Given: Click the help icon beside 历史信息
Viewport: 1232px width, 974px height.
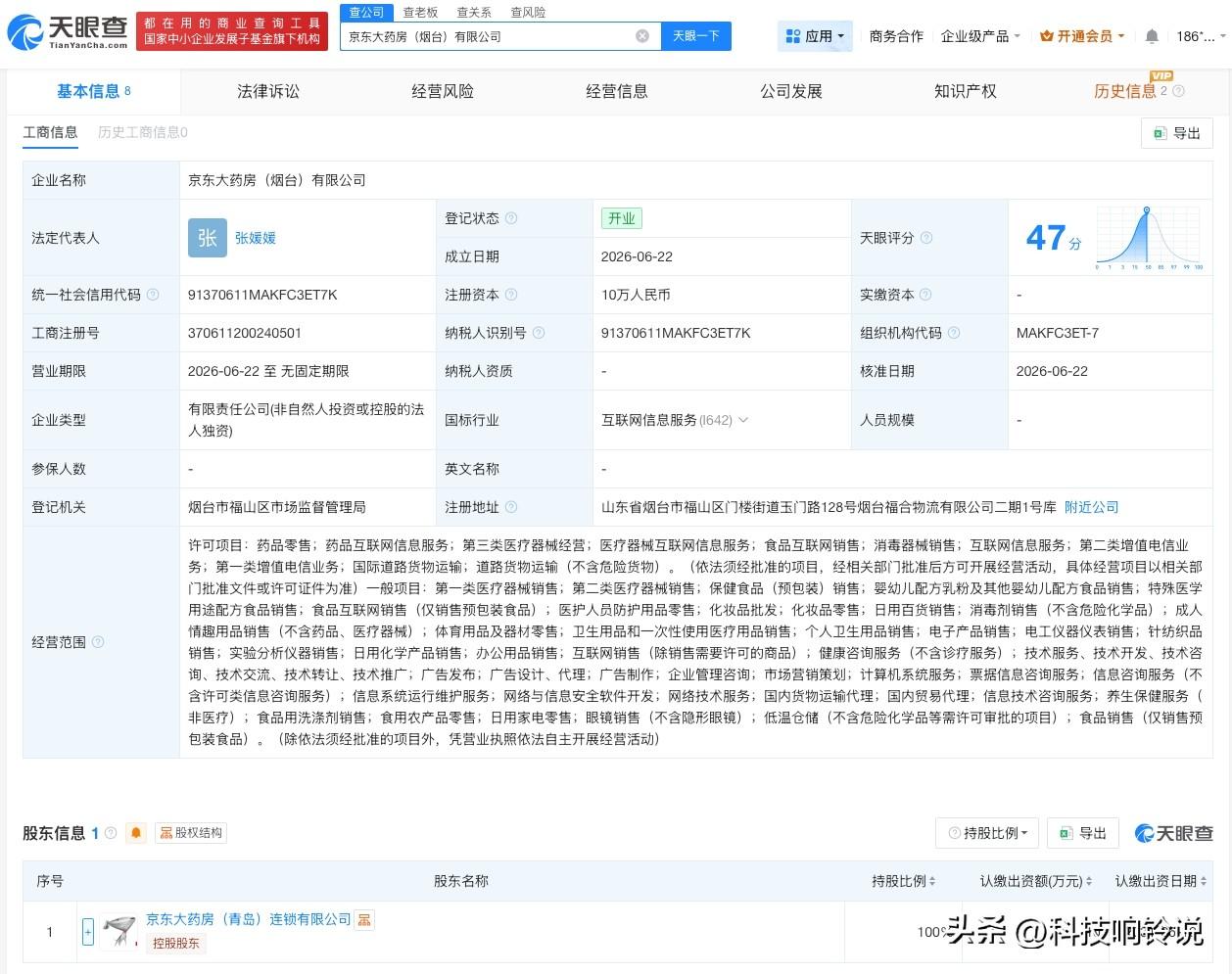Looking at the screenshot, I should click(x=1178, y=91).
